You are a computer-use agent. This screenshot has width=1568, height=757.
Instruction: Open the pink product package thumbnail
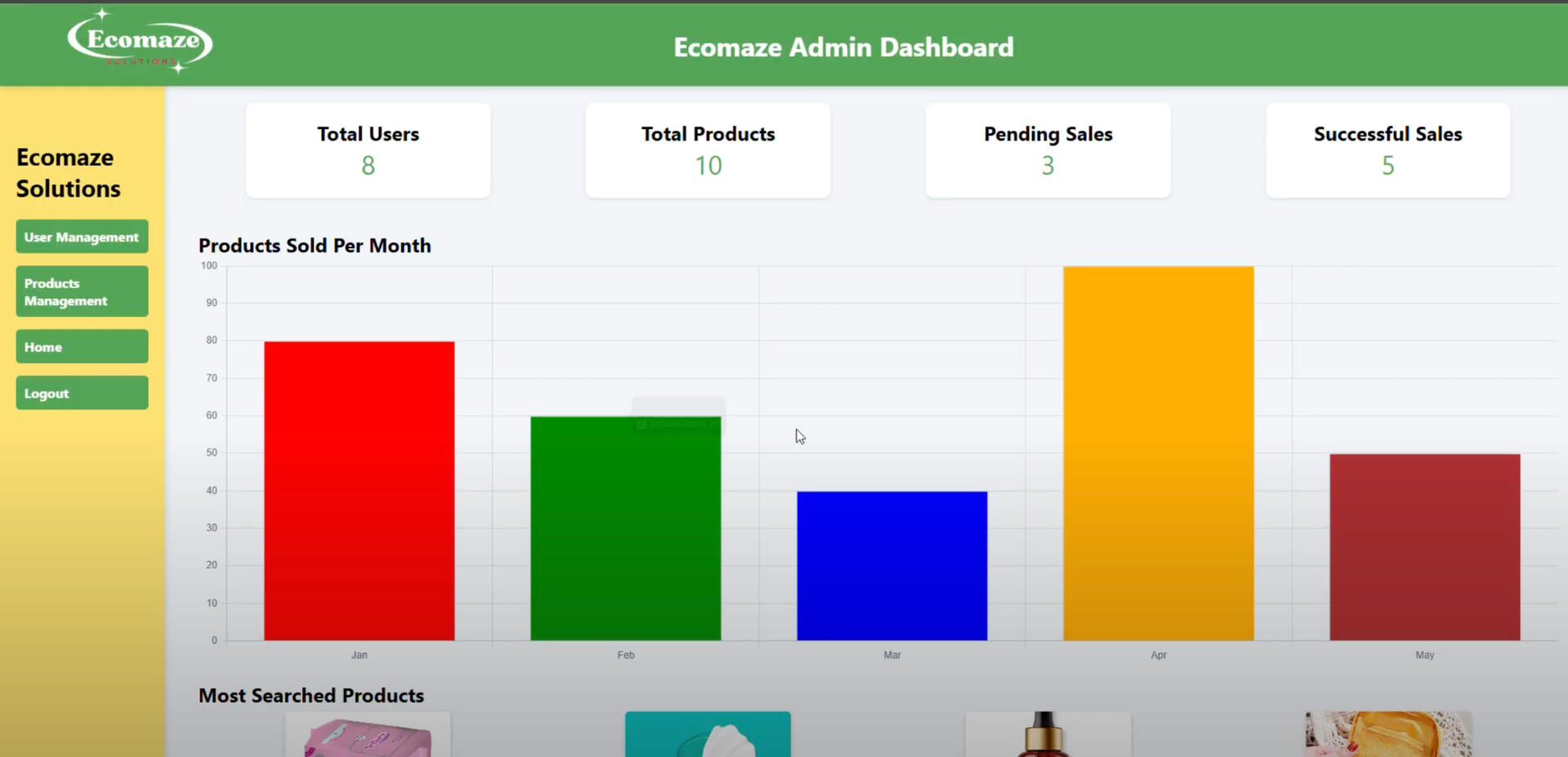click(x=368, y=736)
